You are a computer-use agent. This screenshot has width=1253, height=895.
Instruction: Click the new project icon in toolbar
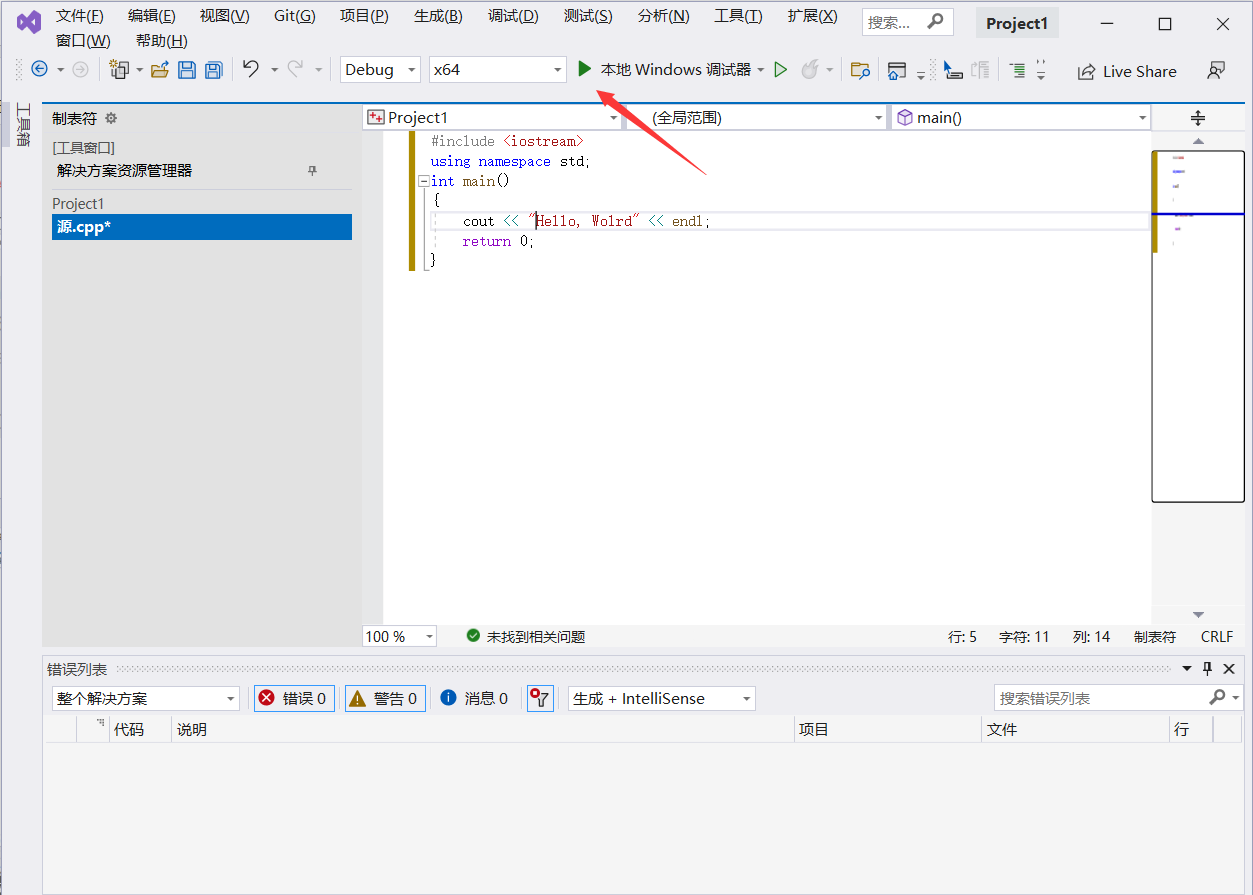[120, 69]
